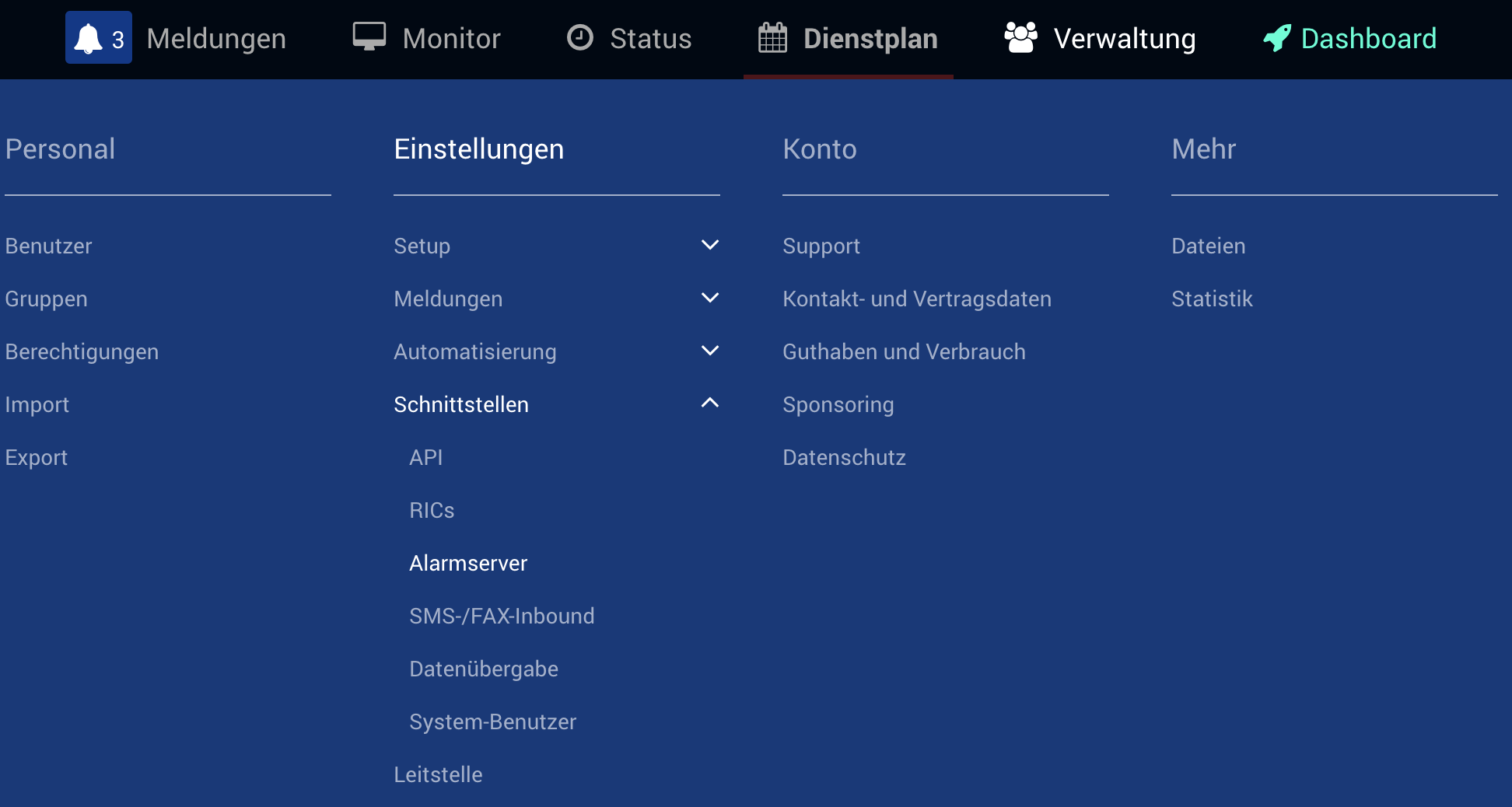Select the API menu entry
Viewport: 1512px width, 807px height.
(426, 457)
